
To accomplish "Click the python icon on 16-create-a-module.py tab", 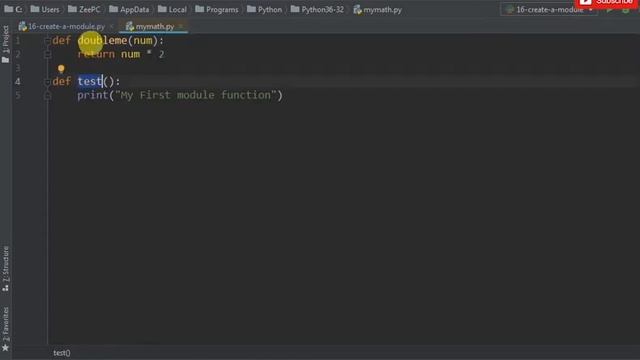I will [22, 27].
